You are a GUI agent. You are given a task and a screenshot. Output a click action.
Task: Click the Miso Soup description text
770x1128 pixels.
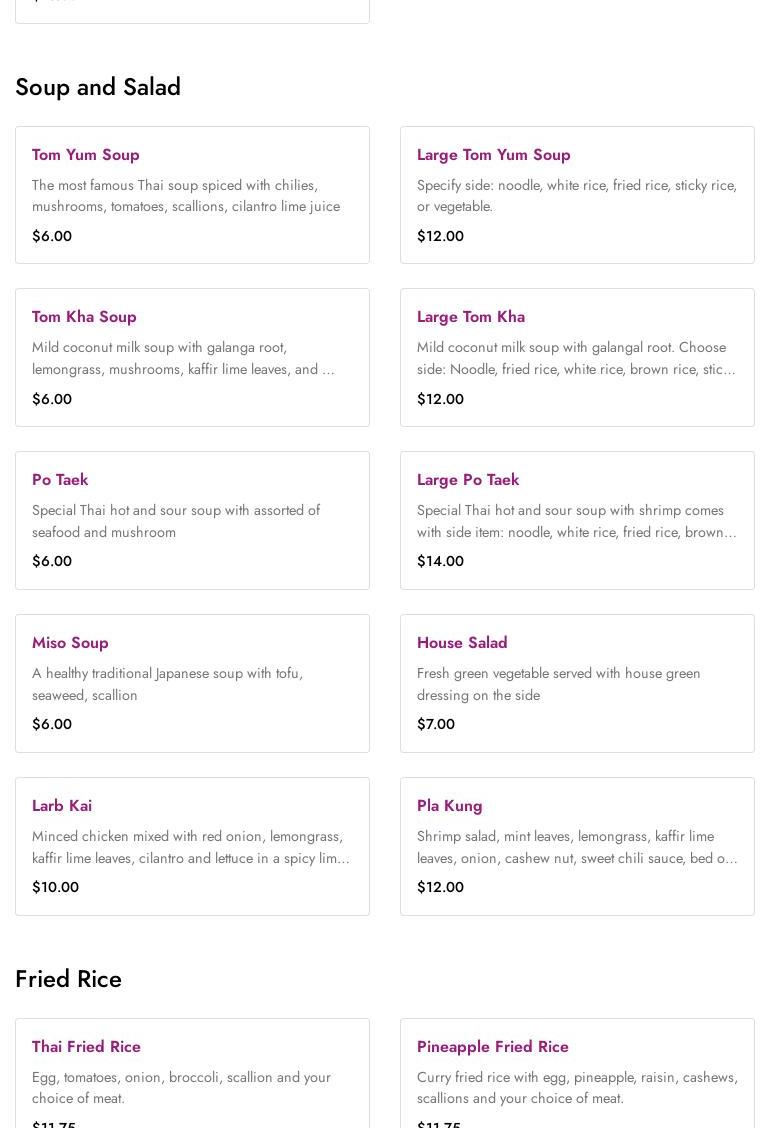click(x=167, y=684)
